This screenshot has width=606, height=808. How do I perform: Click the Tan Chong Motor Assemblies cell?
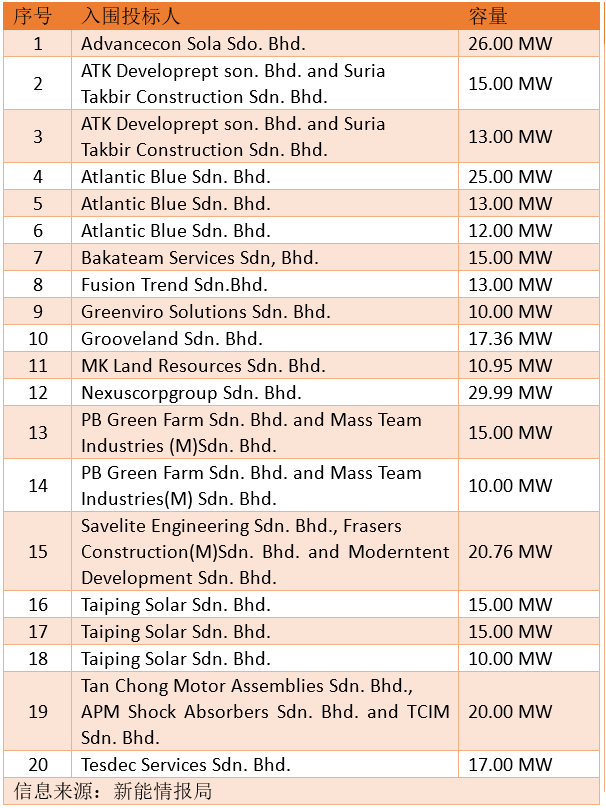point(265,712)
